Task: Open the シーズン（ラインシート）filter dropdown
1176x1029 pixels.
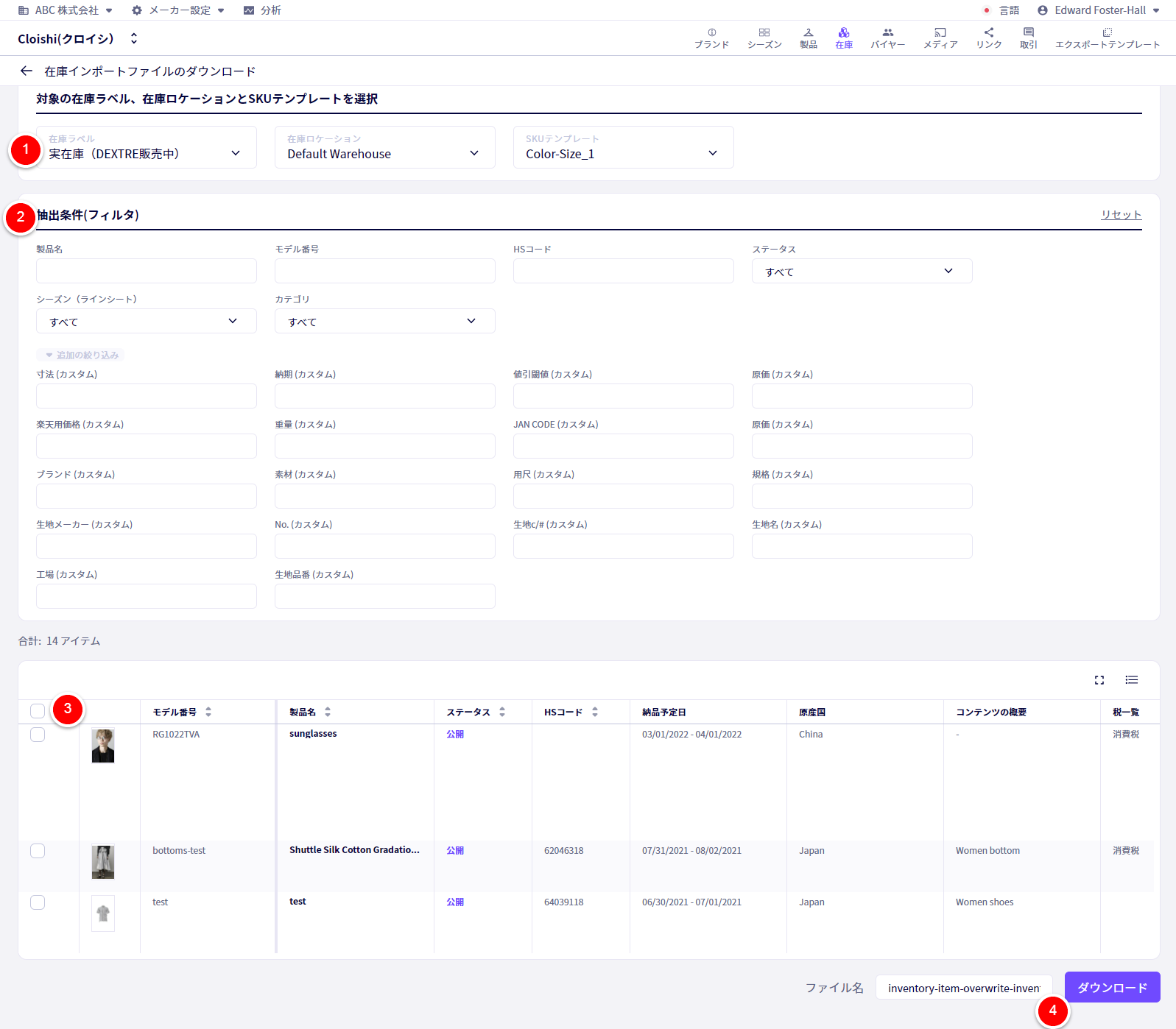Action: coord(147,321)
